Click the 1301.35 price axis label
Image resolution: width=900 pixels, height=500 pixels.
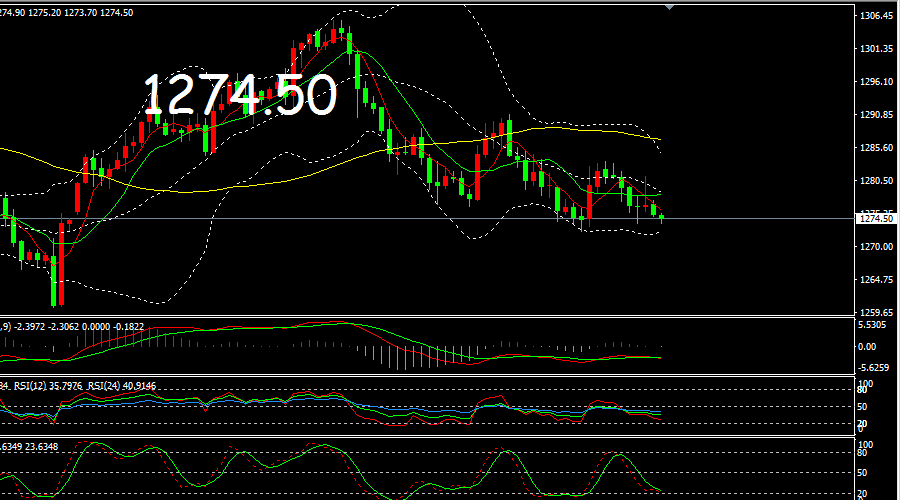click(x=876, y=49)
